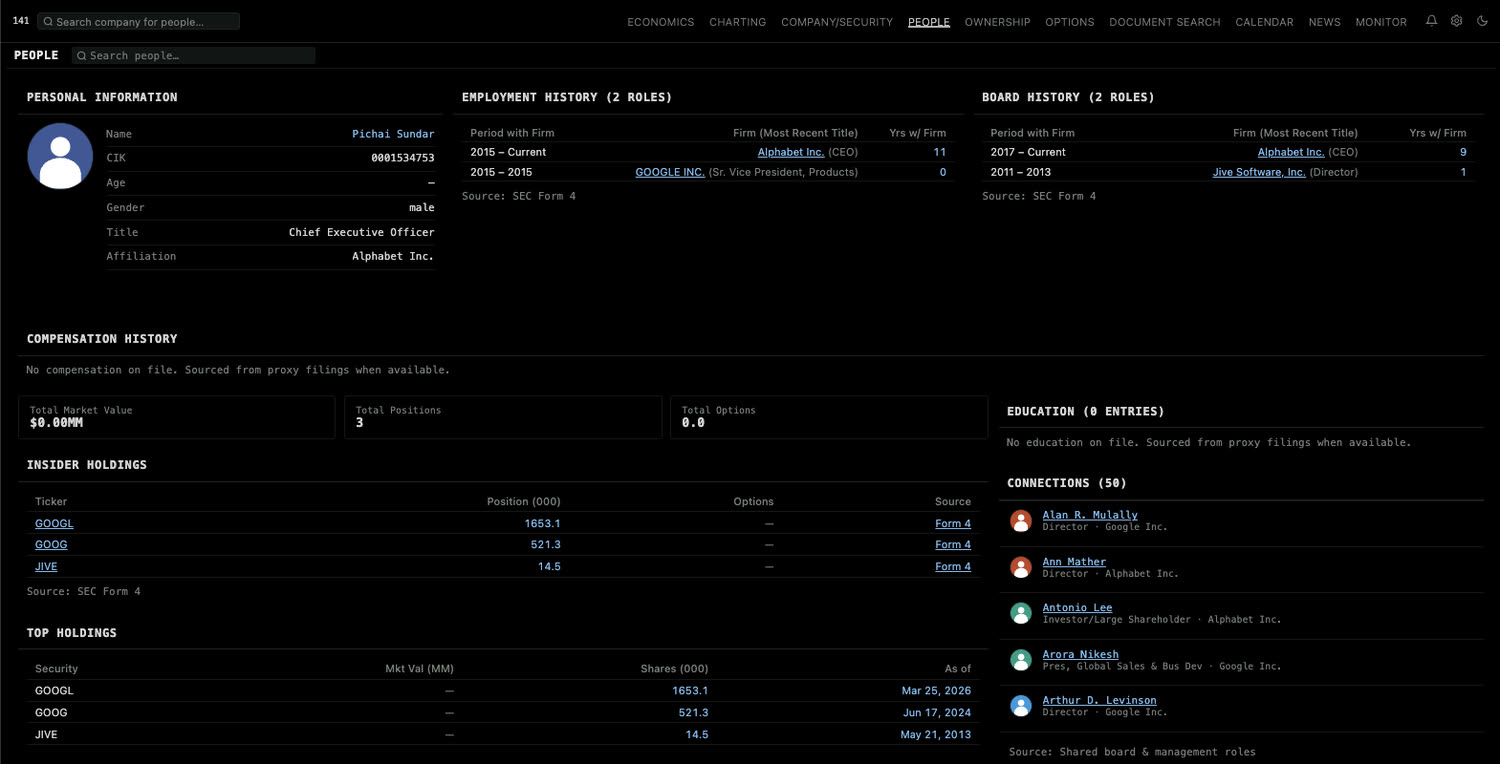Focus the Search people field

click(x=193, y=56)
